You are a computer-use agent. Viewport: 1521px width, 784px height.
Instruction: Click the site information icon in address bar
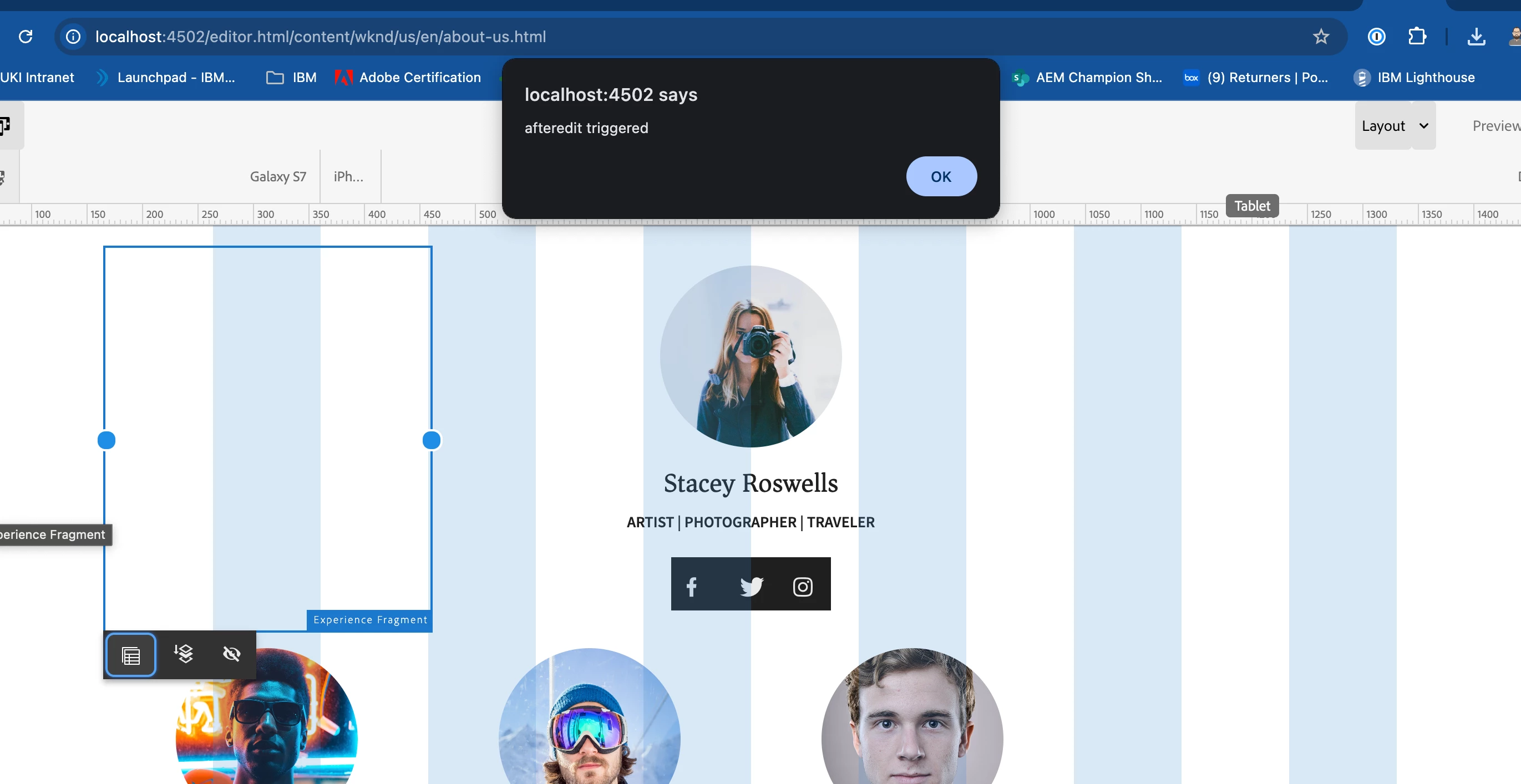tap(73, 37)
